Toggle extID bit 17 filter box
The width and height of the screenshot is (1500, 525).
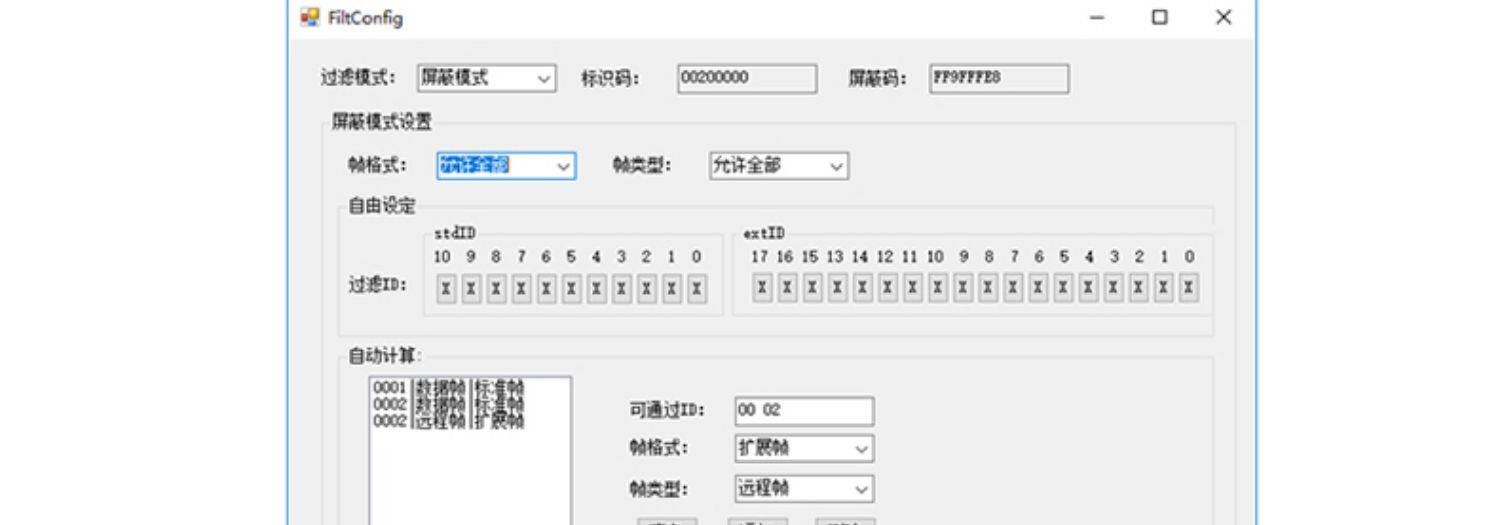(762, 289)
